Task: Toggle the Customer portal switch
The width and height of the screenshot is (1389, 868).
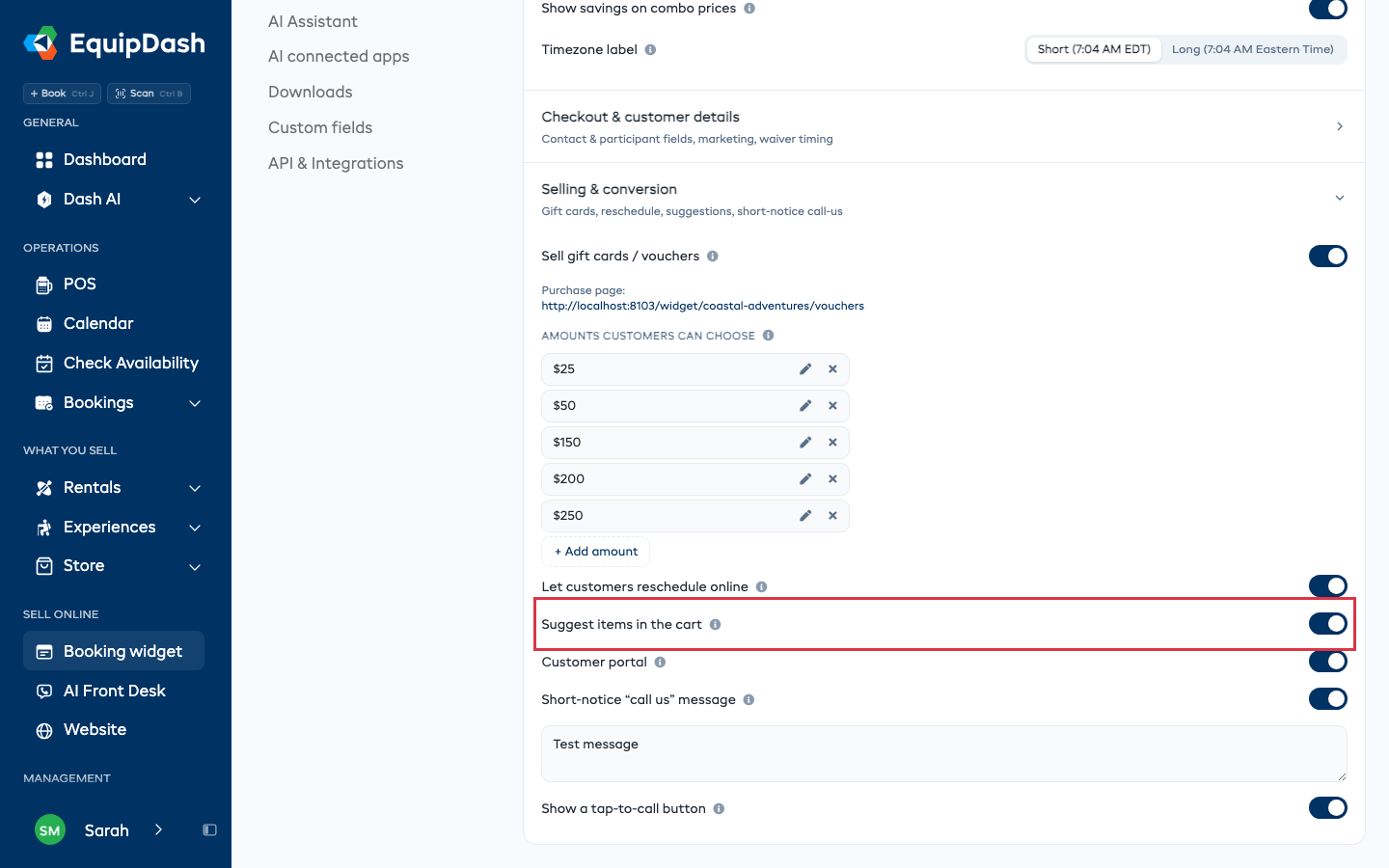Action: tap(1327, 662)
